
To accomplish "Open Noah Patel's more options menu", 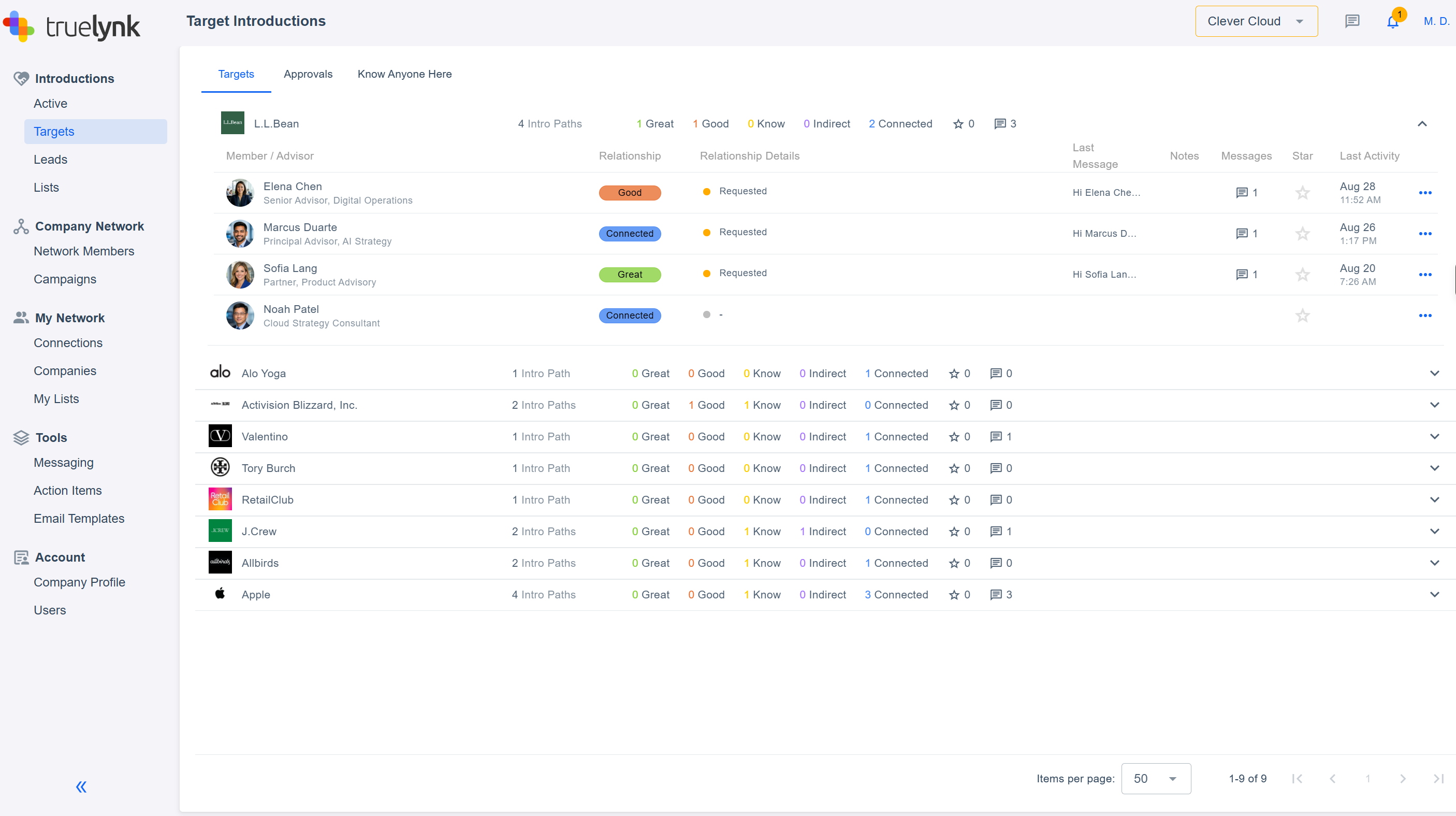I will click(1425, 316).
